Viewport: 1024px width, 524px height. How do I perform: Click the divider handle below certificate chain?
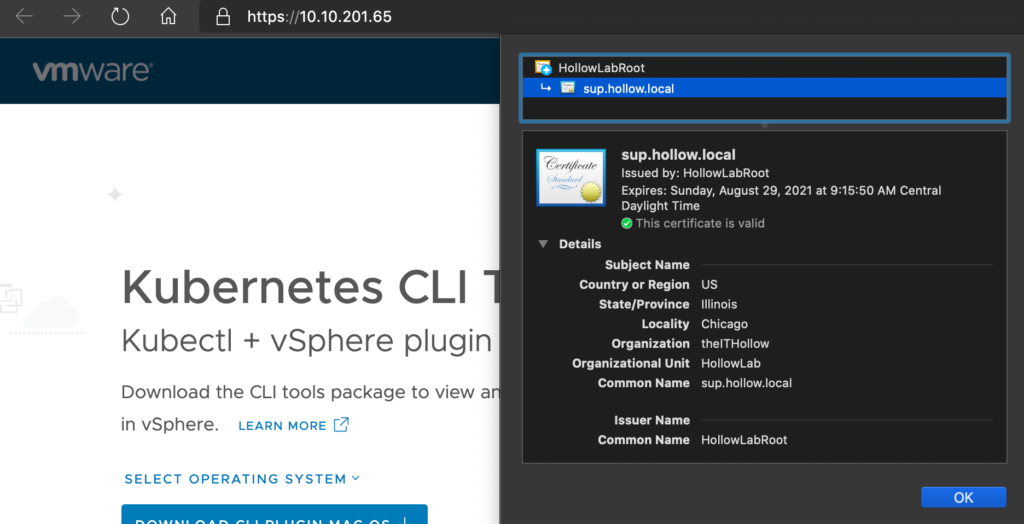[x=764, y=126]
